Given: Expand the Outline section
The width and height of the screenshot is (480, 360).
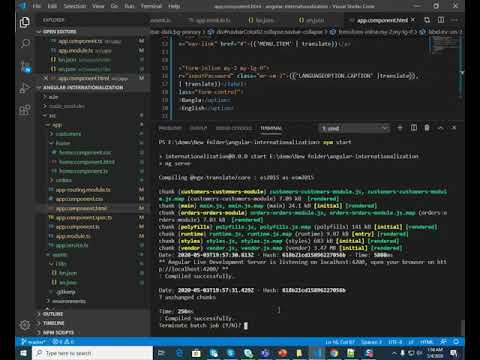Looking at the screenshot, I should pos(53,314).
